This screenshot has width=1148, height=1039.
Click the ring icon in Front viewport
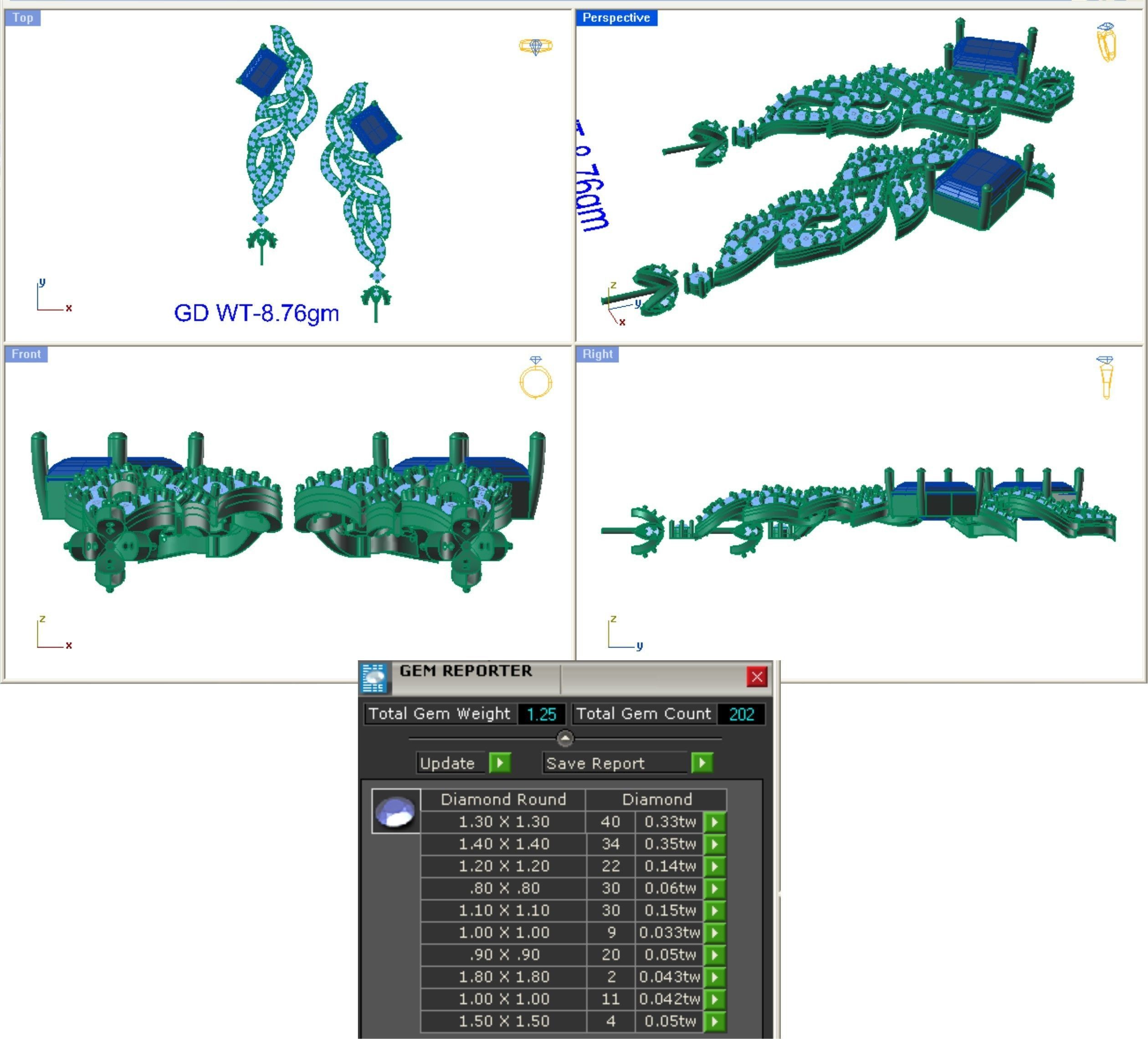(x=535, y=378)
